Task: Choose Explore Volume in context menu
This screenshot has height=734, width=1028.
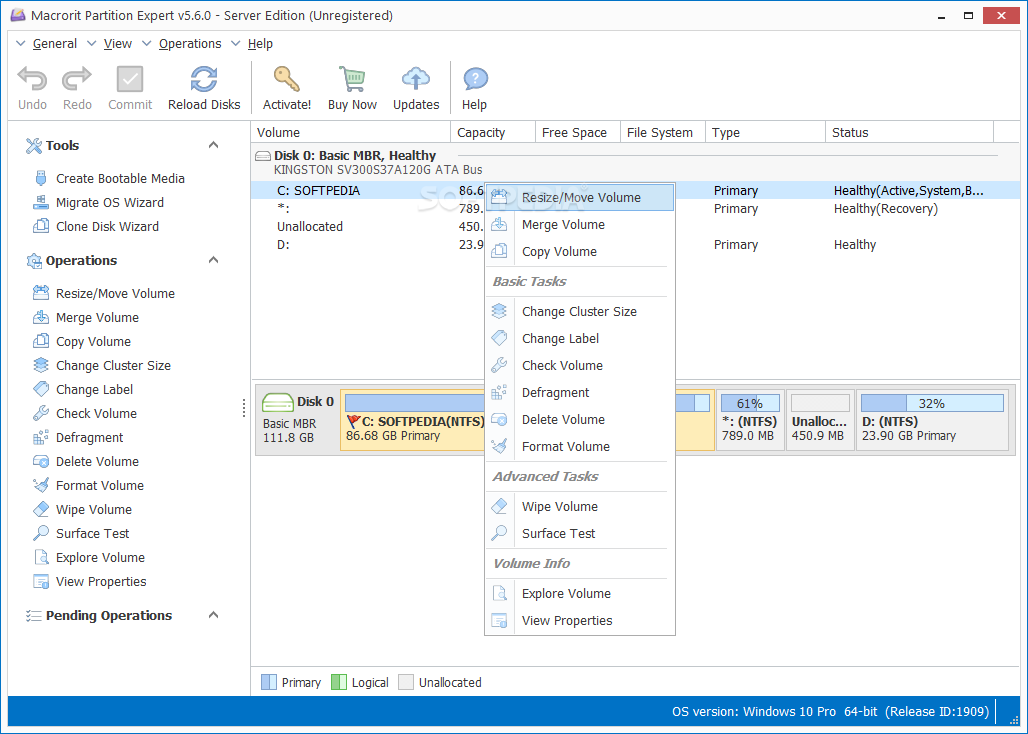Action: 580,594
